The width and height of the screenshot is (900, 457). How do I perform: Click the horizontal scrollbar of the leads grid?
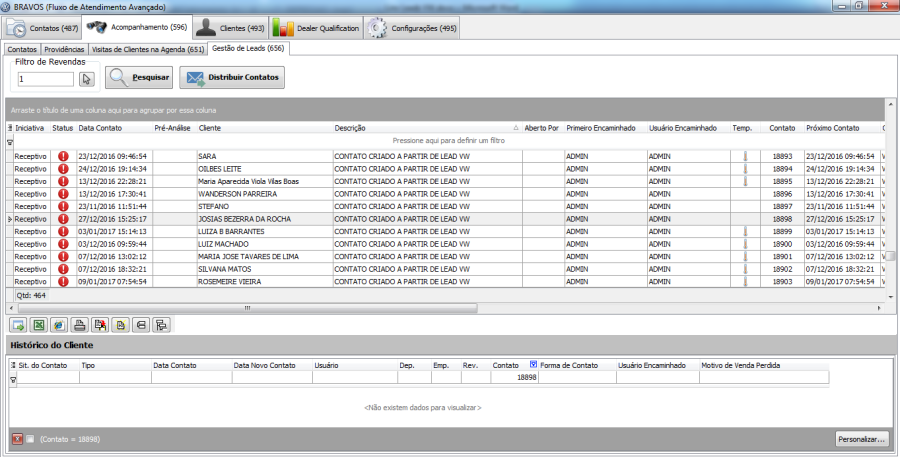coord(247,308)
